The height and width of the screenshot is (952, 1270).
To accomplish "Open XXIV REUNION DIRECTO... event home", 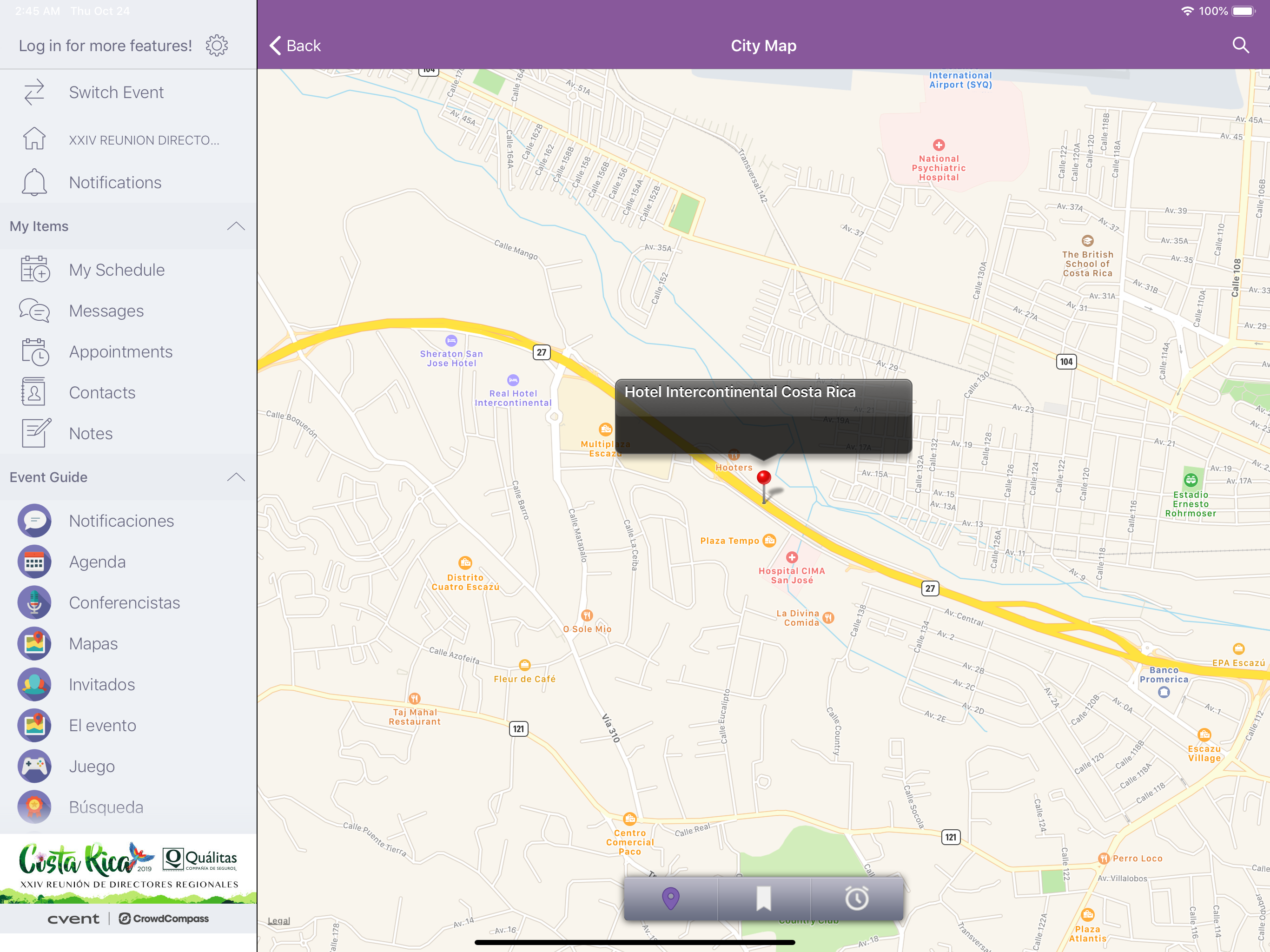I will pos(128,139).
